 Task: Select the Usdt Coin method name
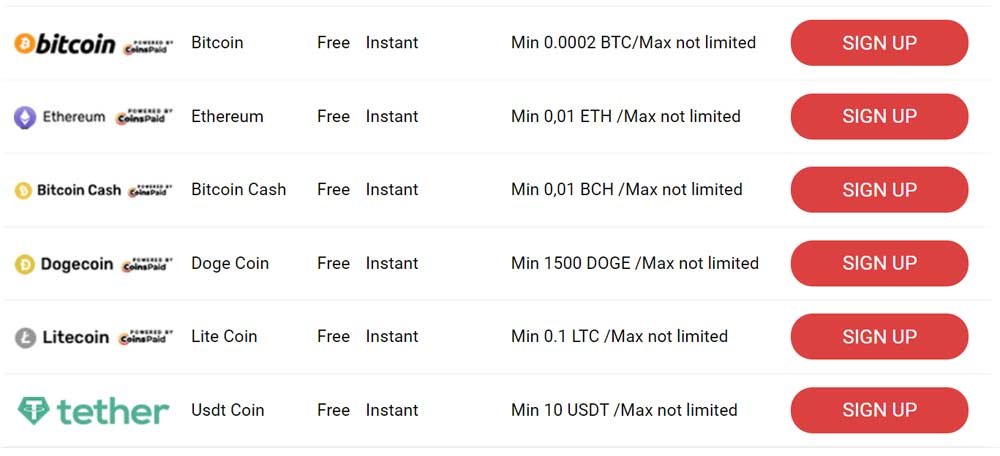pos(228,410)
